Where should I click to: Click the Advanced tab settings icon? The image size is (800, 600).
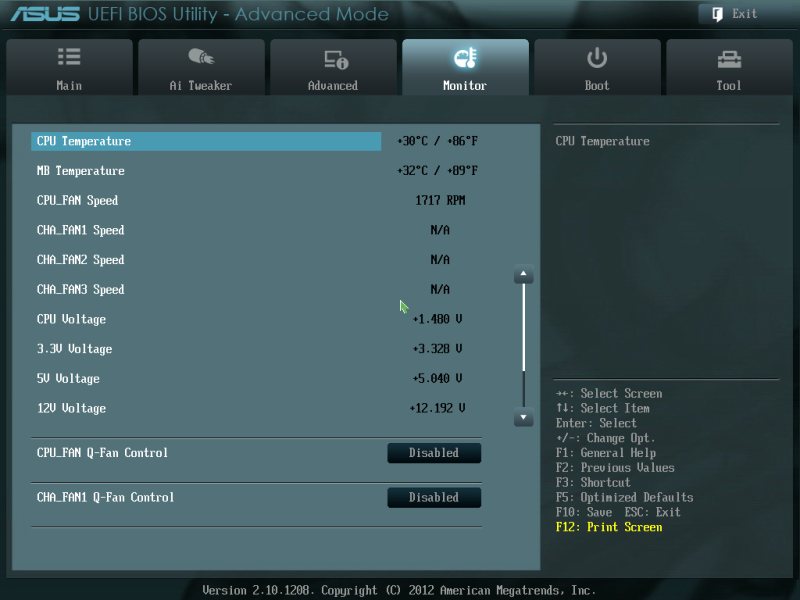[336, 60]
